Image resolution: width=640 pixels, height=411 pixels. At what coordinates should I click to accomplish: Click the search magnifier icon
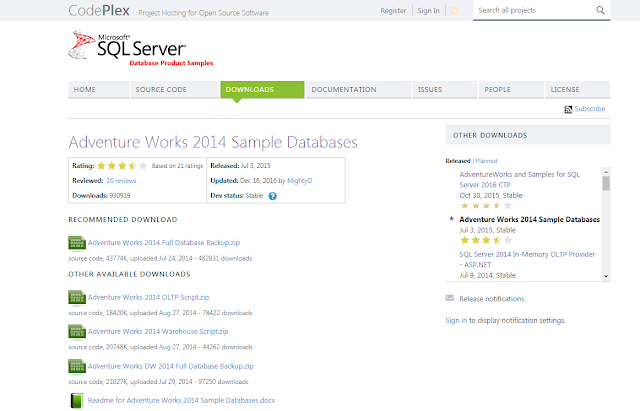pyautogui.click(x=600, y=10)
